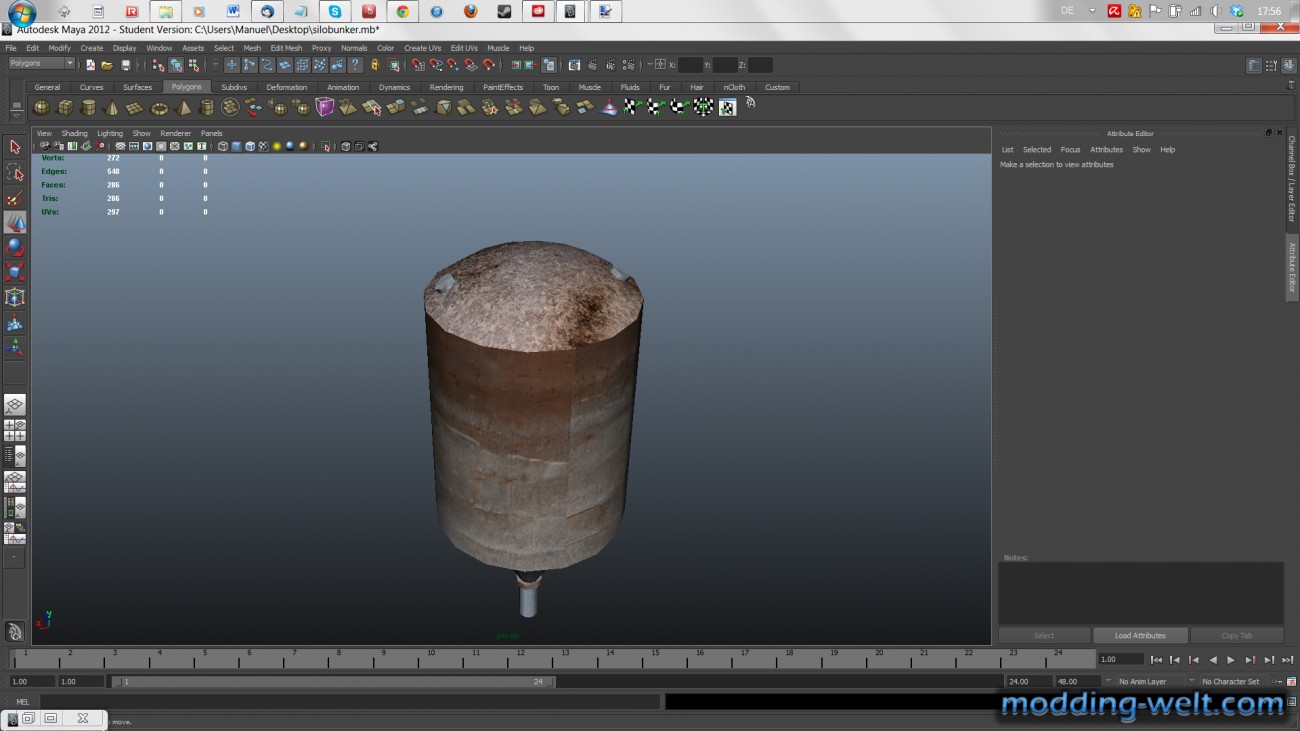Click the lock selection padlock icon

click(376, 65)
